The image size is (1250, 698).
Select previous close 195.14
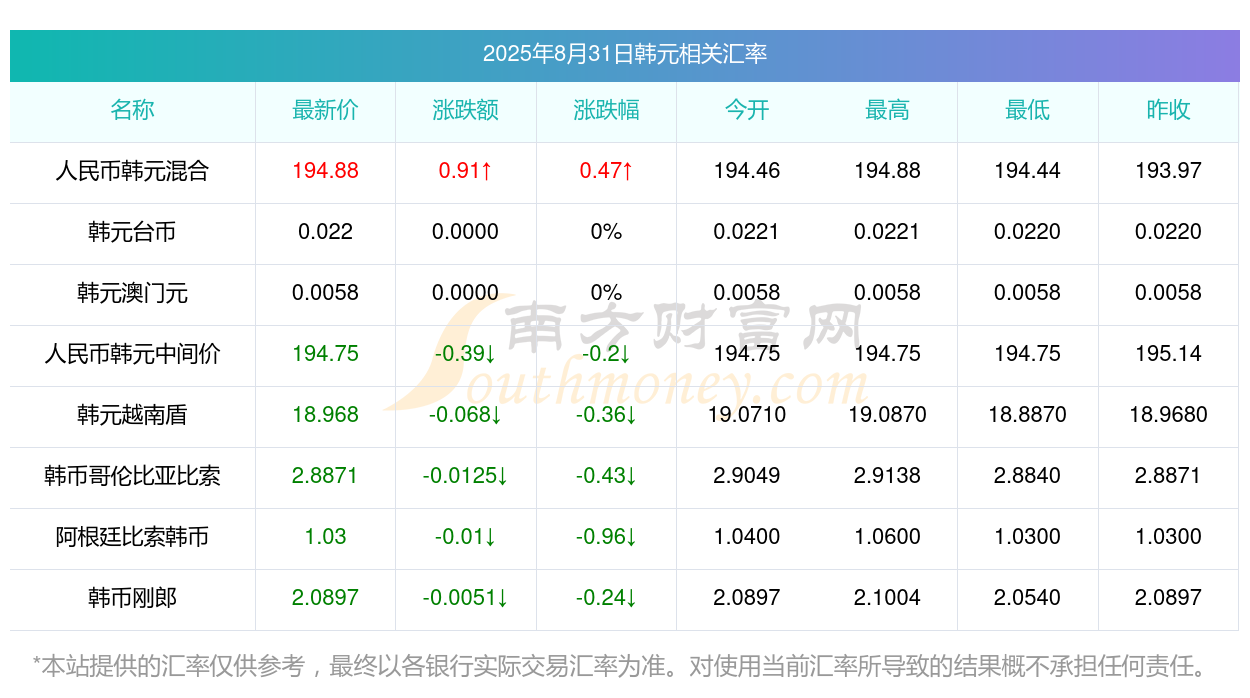pyautogui.click(x=1168, y=354)
